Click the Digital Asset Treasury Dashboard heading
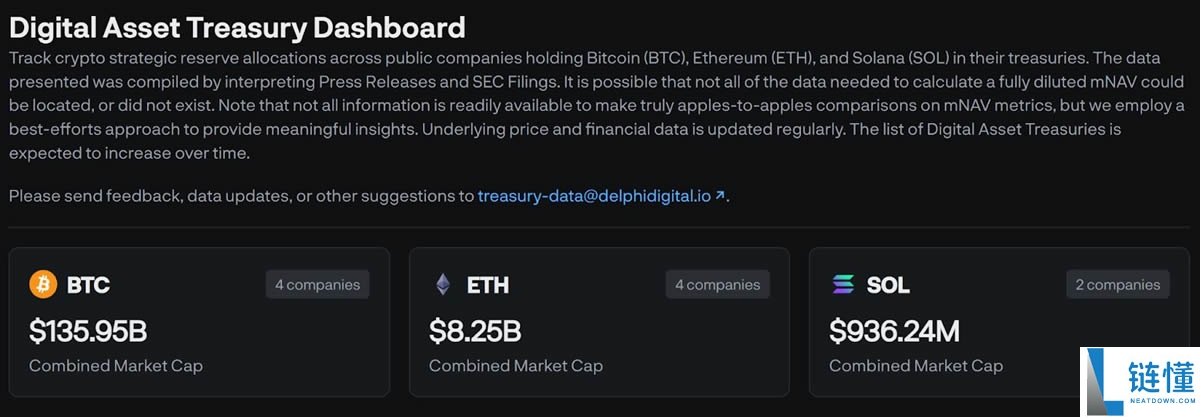The image size is (1200, 417). pos(237,26)
